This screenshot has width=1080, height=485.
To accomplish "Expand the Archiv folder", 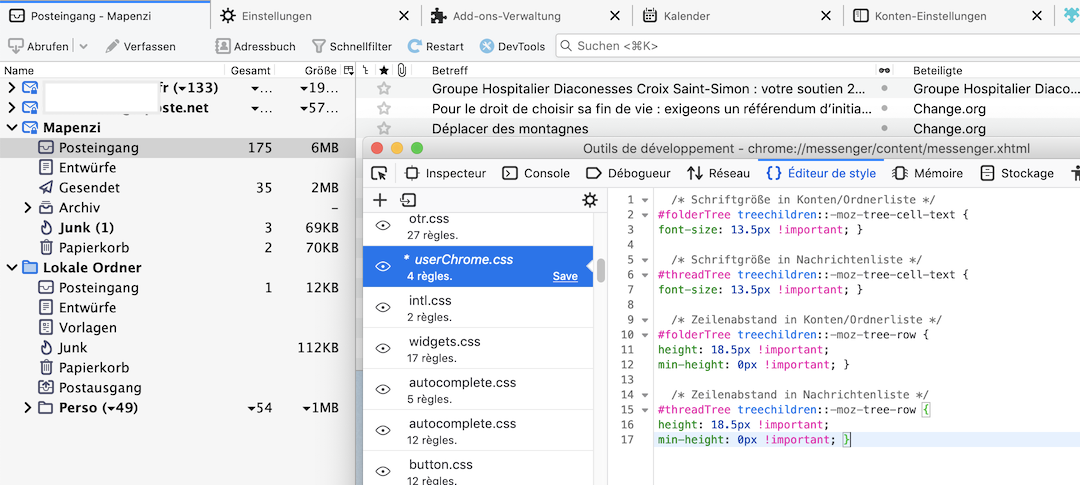I will coord(28,208).
